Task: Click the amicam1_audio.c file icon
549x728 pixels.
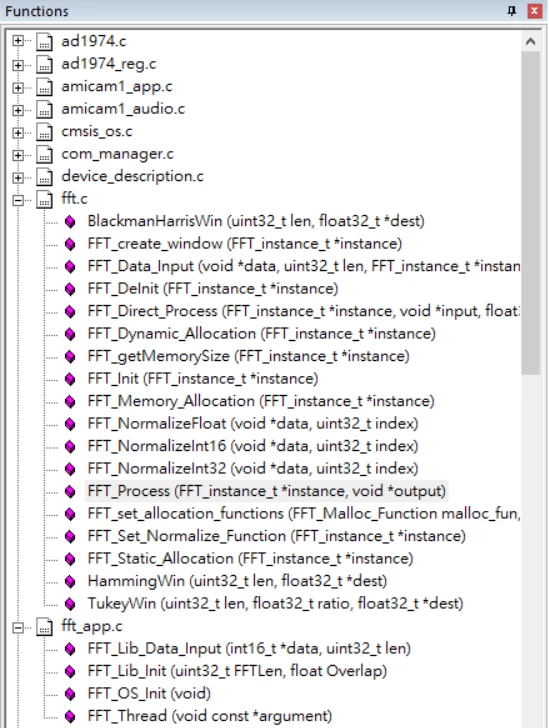Action: pyautogui.click(x=45, y=109)
